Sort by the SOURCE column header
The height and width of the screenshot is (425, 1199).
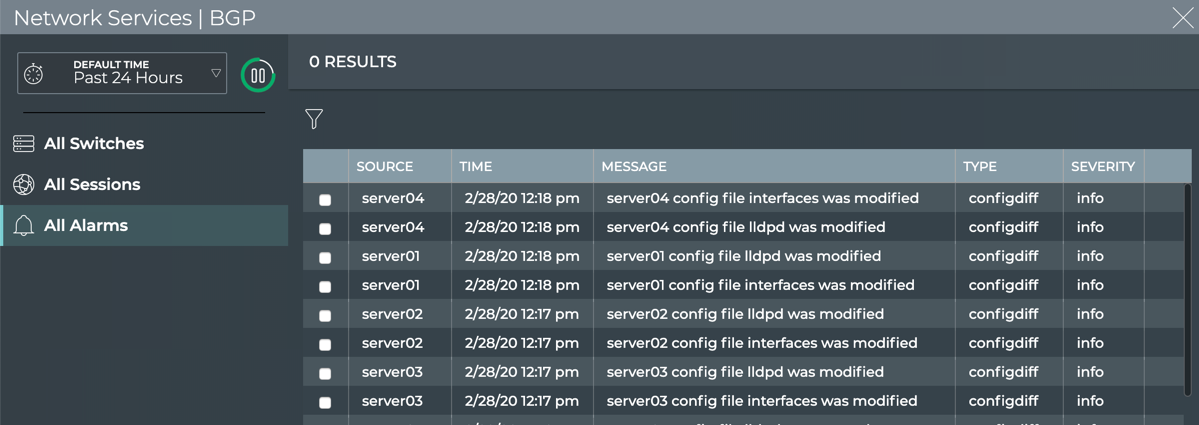click(x=385, y=167)
